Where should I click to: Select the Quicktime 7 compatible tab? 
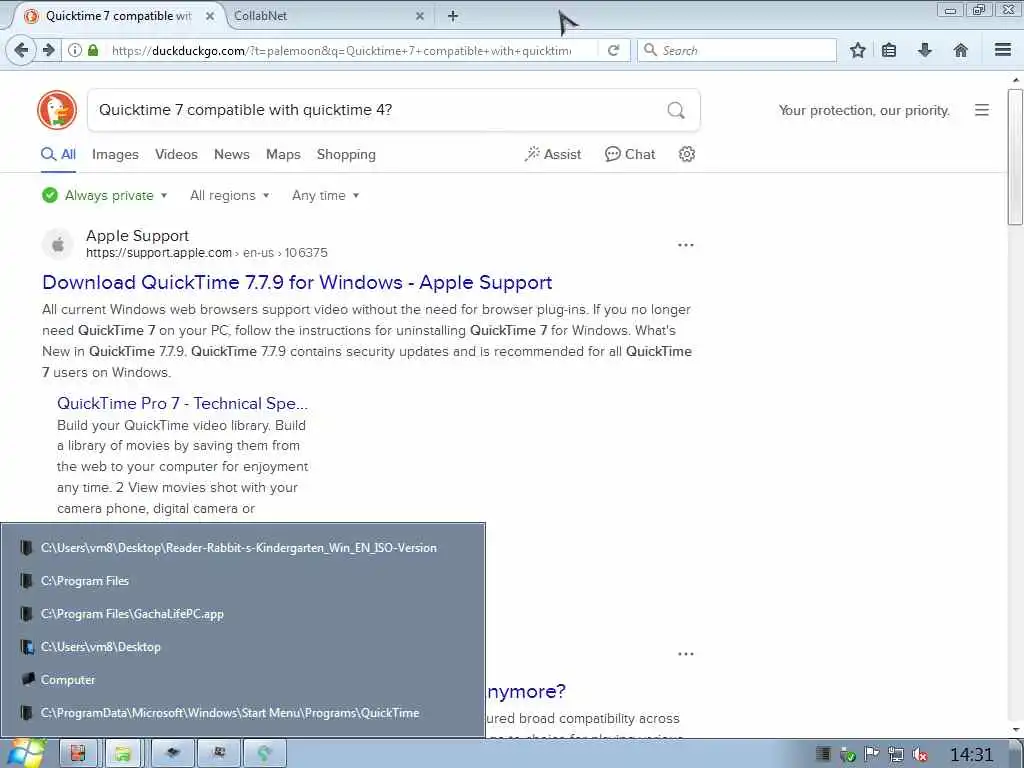click(x=118, y=16)
